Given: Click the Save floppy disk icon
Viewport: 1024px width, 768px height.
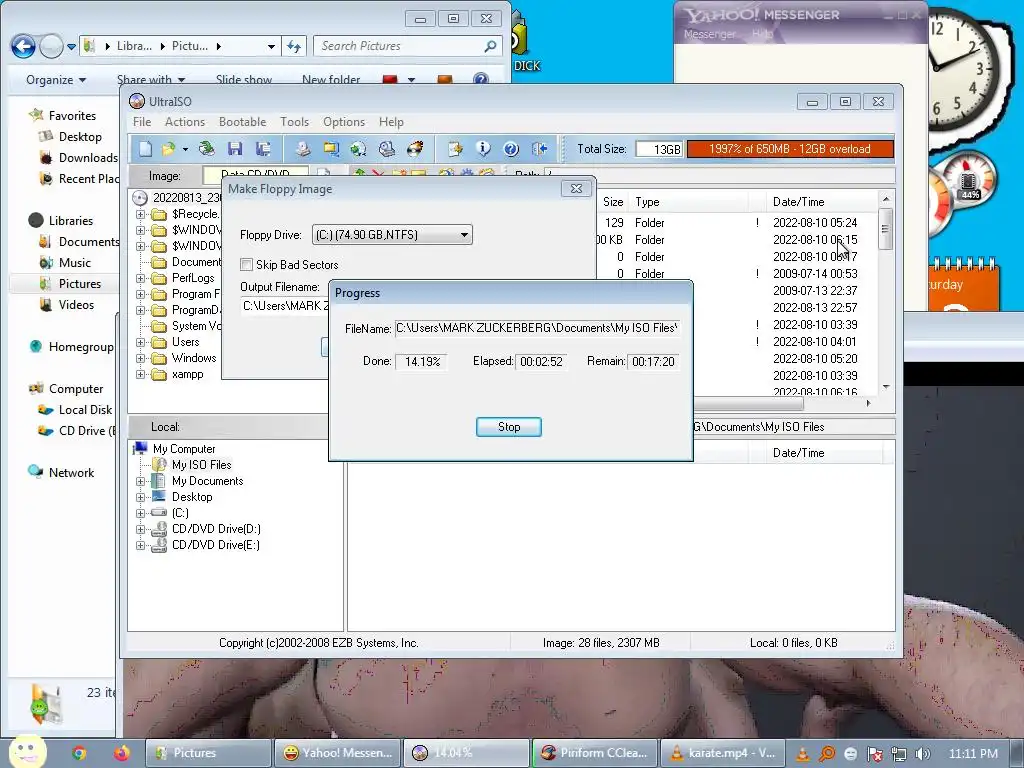Looking at the screenshot, I should point(235,149).
